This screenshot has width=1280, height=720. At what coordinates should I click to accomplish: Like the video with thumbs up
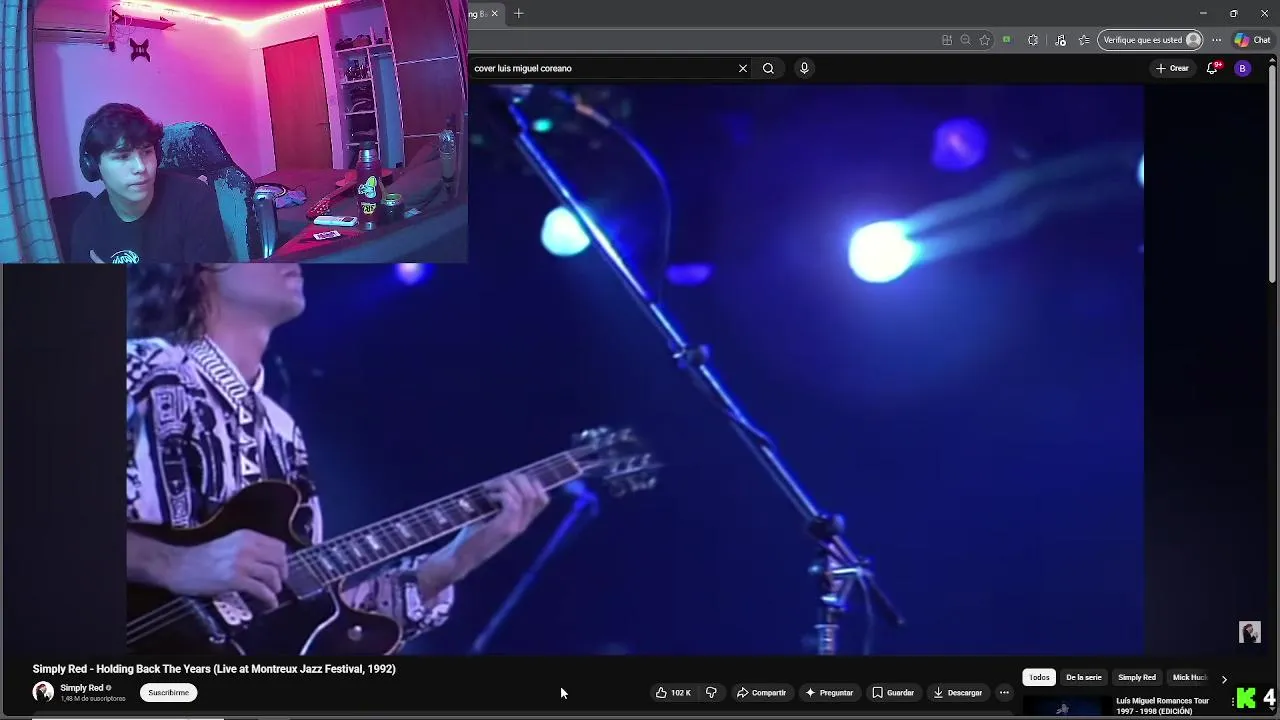[673, 692]
